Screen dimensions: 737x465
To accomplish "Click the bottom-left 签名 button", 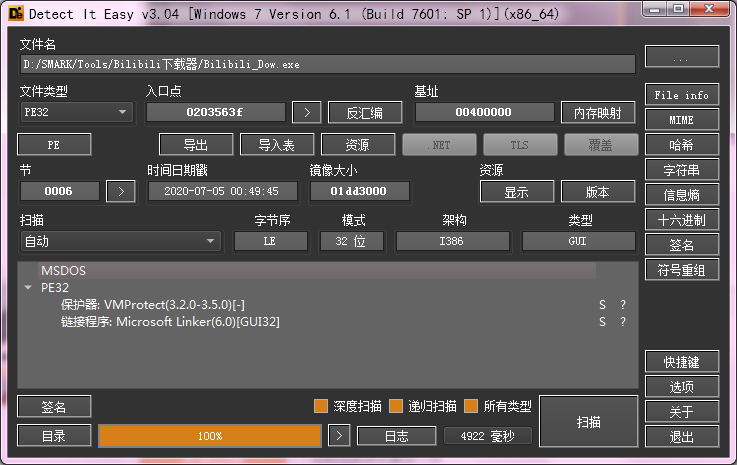I will pos(54,407).
